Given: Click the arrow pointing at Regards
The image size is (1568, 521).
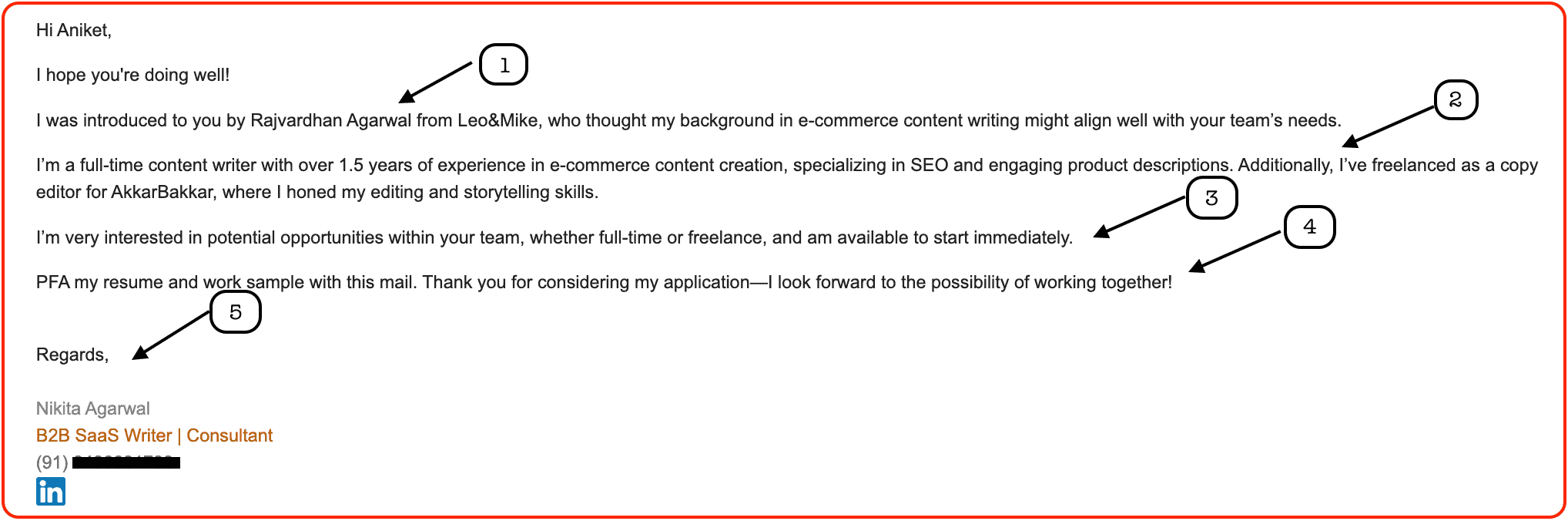Looking at the screenshot, I should pyautogui.click(x=171, y=334).
